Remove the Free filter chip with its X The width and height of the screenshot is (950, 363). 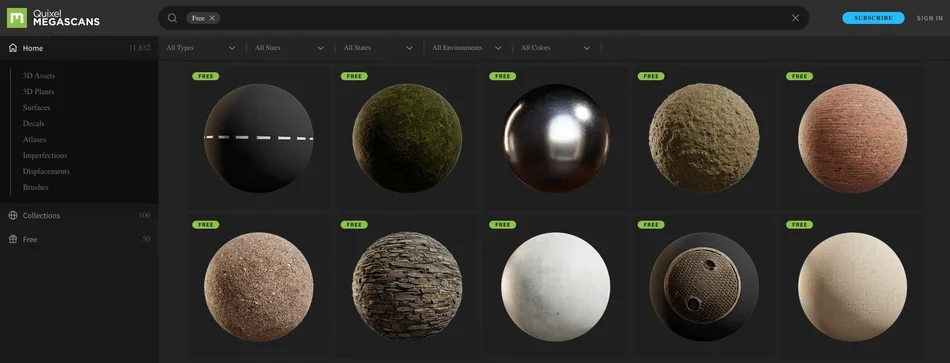pos(212,18)
